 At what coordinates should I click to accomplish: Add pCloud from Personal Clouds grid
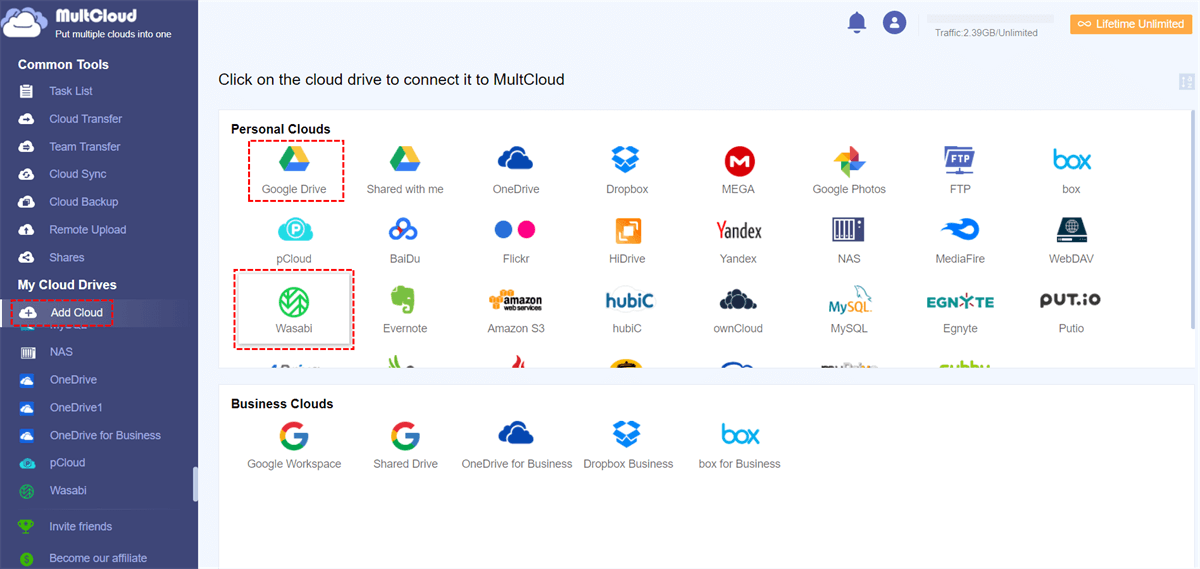pos(294,240)
